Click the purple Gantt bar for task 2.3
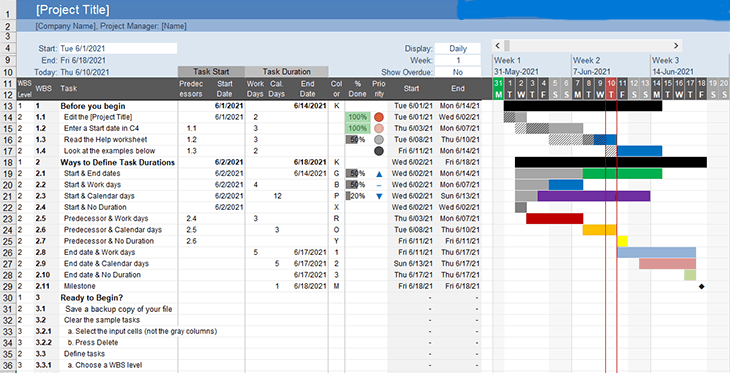The height and width of the screenshot is (373, 730). point(594,196)
